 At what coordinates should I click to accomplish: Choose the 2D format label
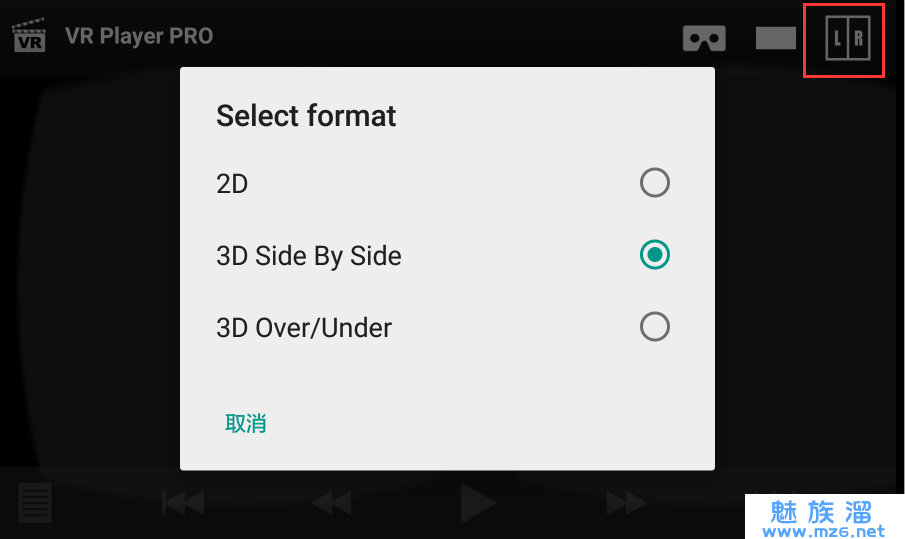(232, 184)
